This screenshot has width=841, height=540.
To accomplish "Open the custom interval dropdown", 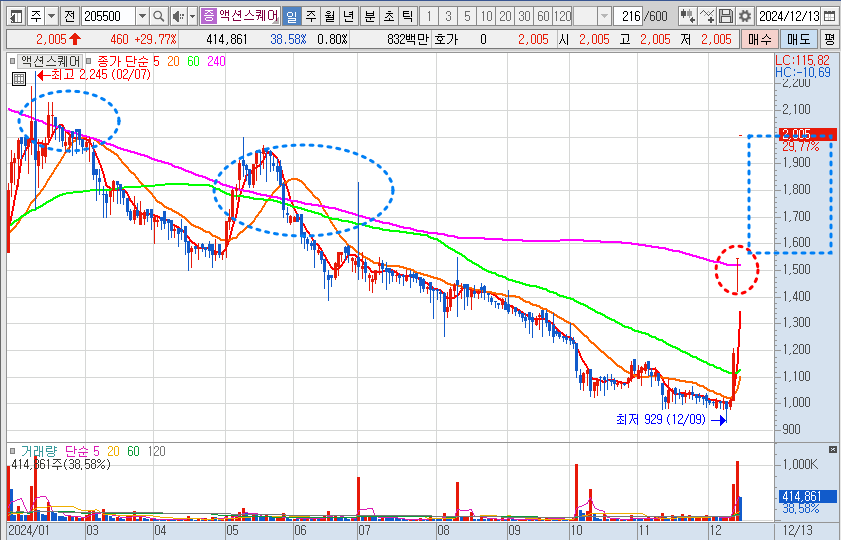I will tap(604, 16).
